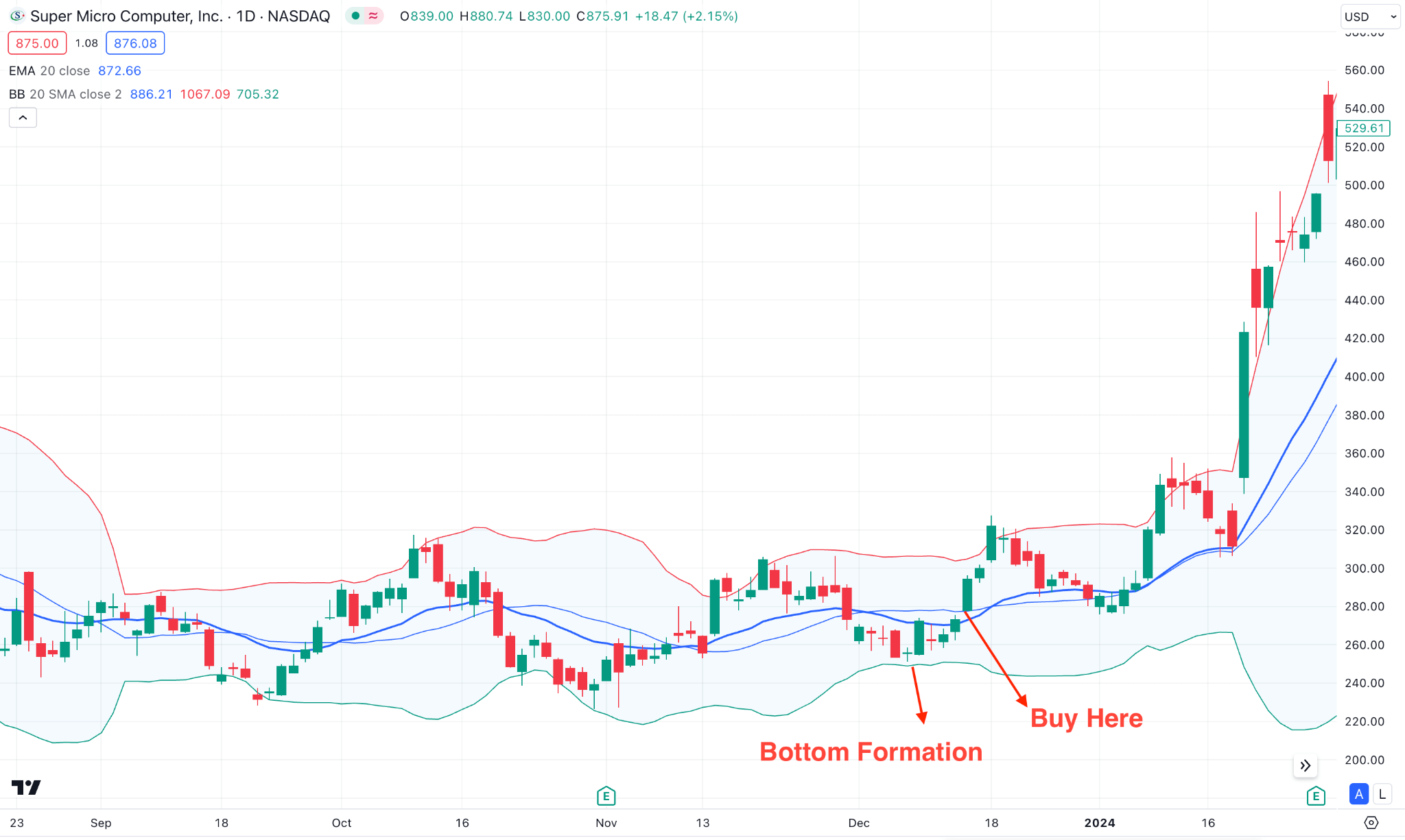Click the Super Micro company logo icon
This screenshot has width=1405, height=840.
[x=17, y=16]
